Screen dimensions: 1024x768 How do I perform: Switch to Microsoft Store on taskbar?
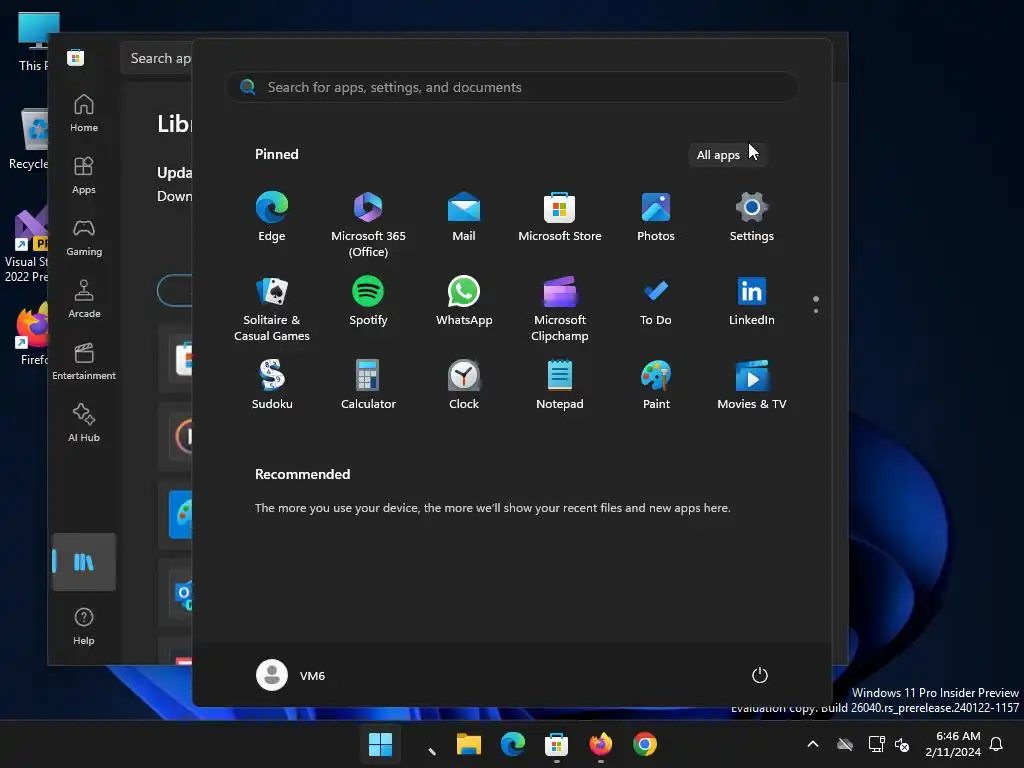[556, 744]
